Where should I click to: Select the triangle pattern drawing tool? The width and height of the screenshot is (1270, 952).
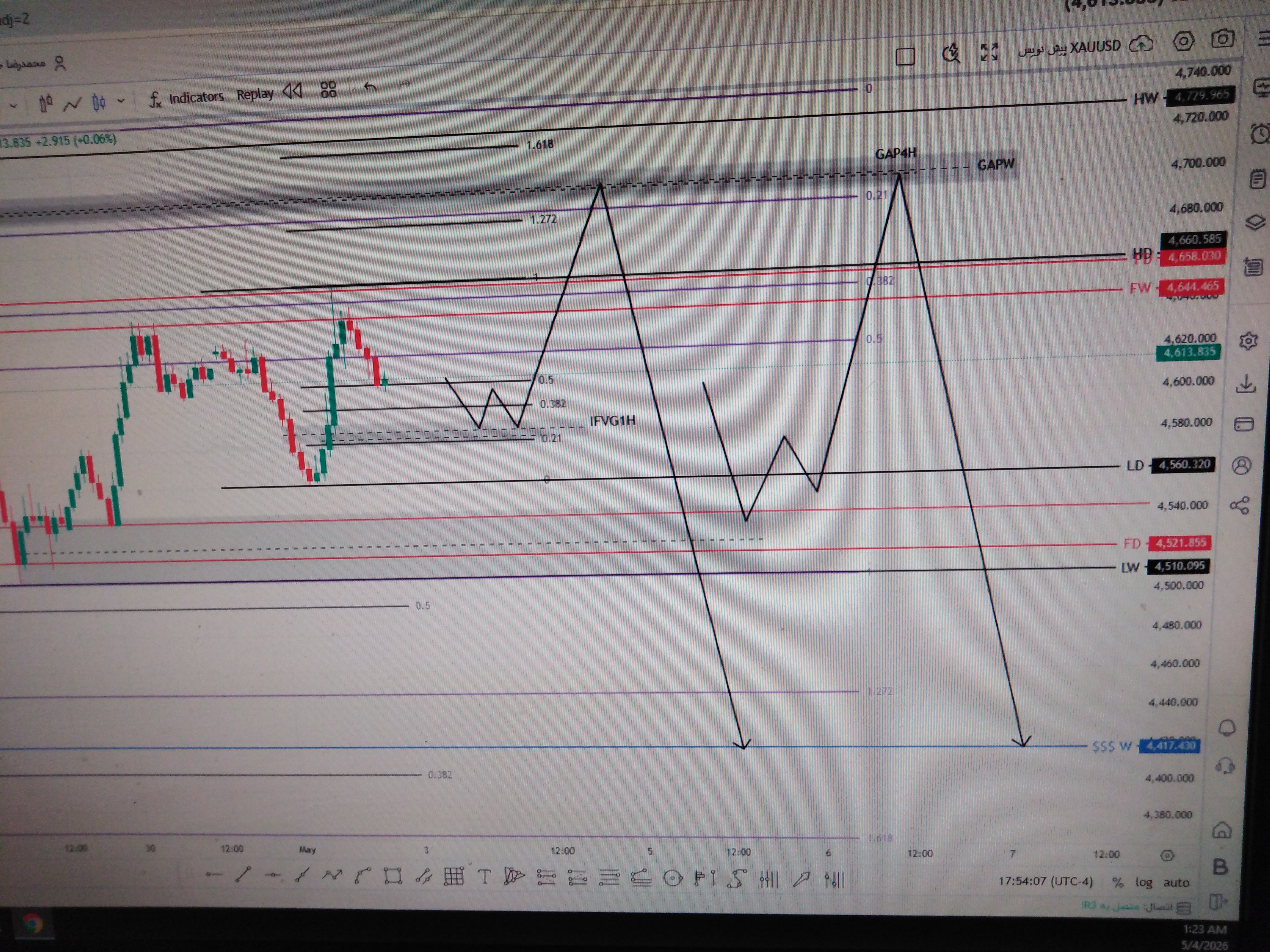(514, 876)
